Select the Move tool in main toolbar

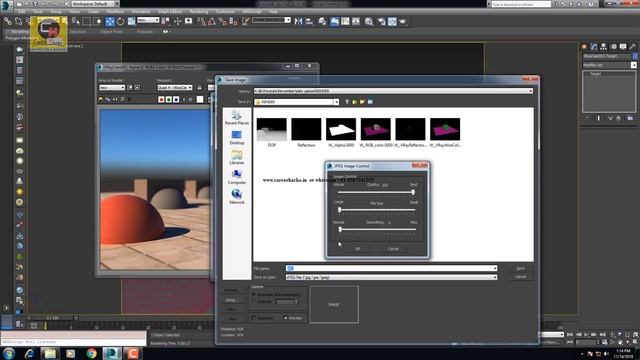[x=110, y=21]
